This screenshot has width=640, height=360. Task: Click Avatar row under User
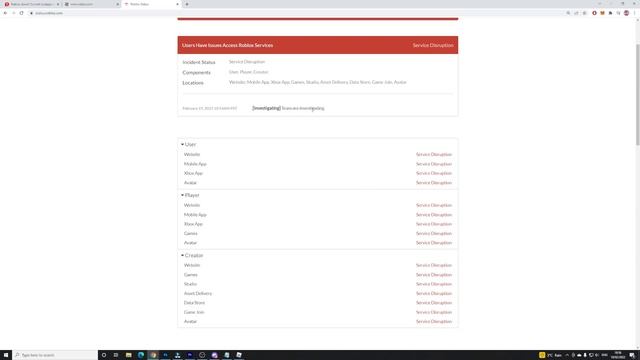[318, 183]
